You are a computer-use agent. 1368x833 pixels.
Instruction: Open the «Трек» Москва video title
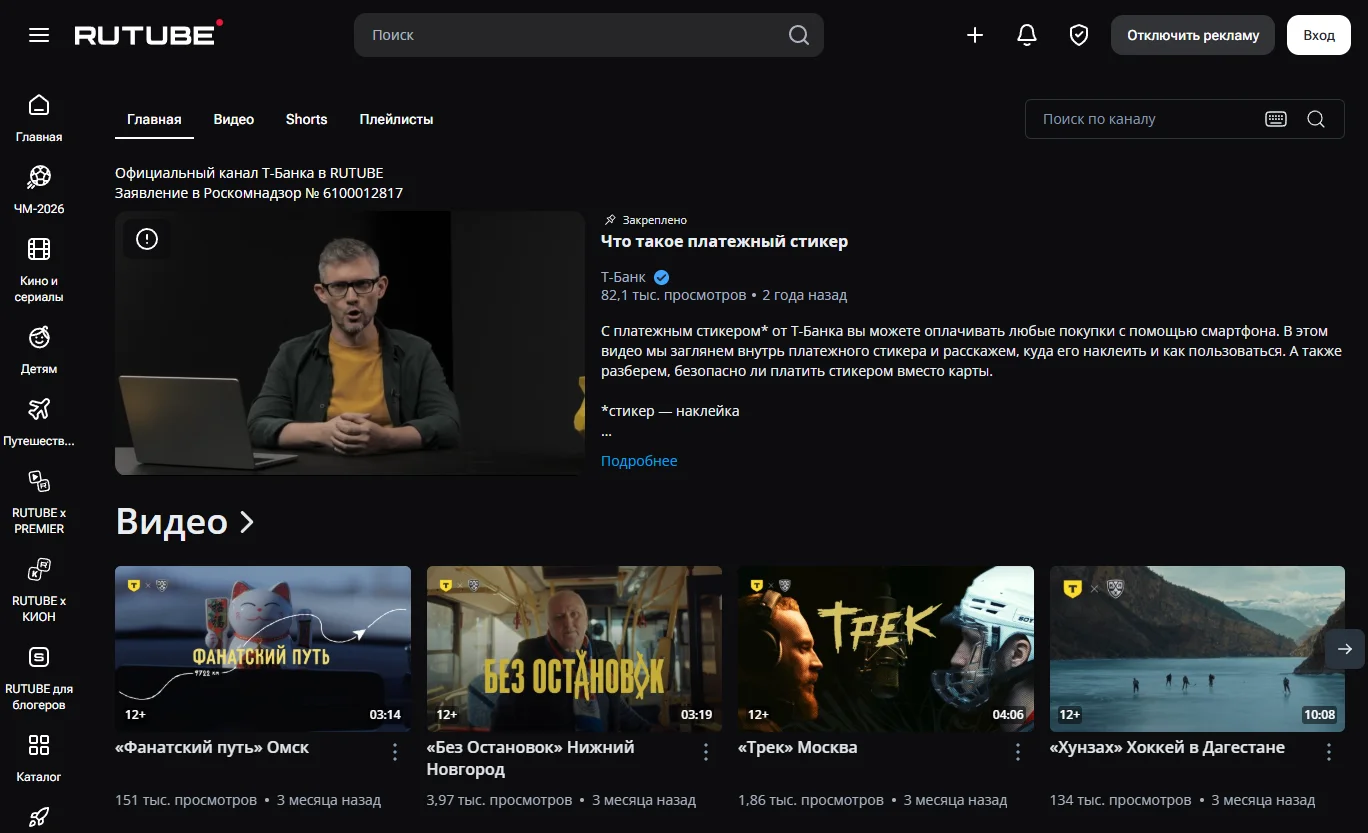[x=797, y=748]
